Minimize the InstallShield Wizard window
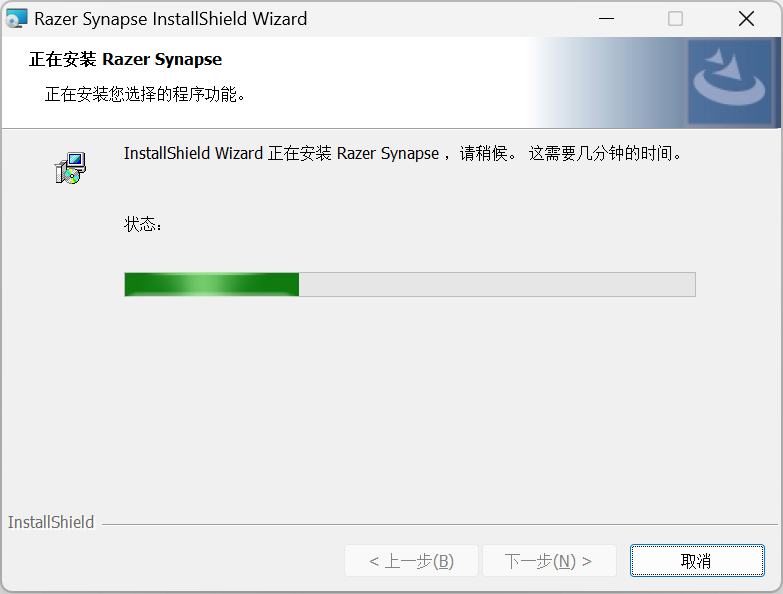Image resolution: width=783 pixels, height=594 pixels. (606, 19)
